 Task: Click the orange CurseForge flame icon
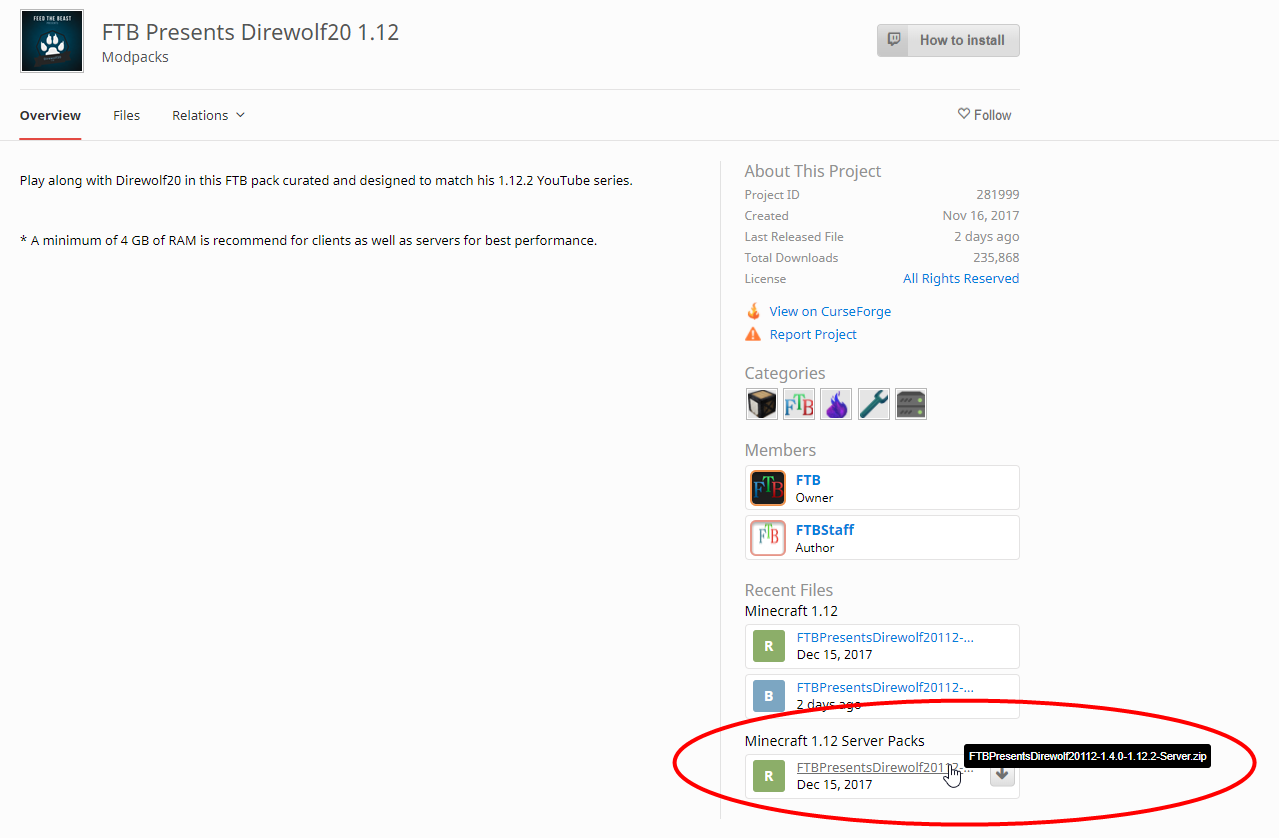(x=753, y=311)
